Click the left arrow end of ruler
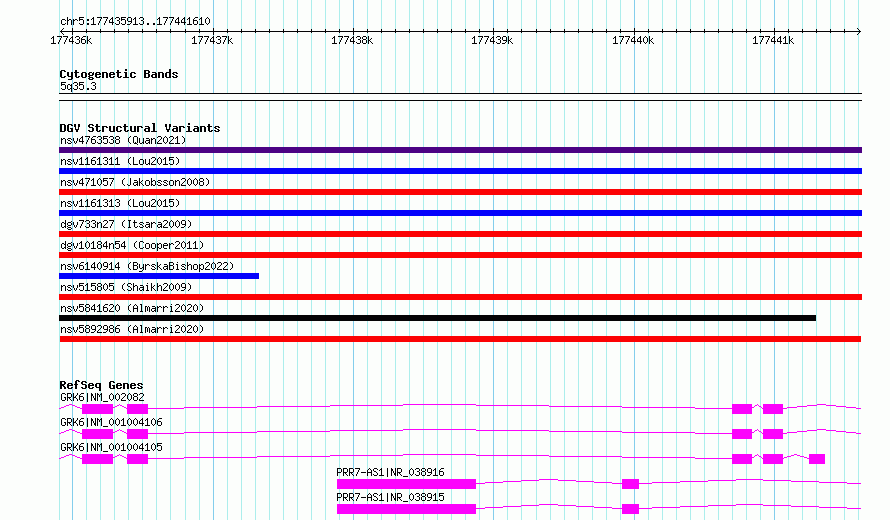Image resolution: width=890 pixels, height=520 pixels. [62, 31]
